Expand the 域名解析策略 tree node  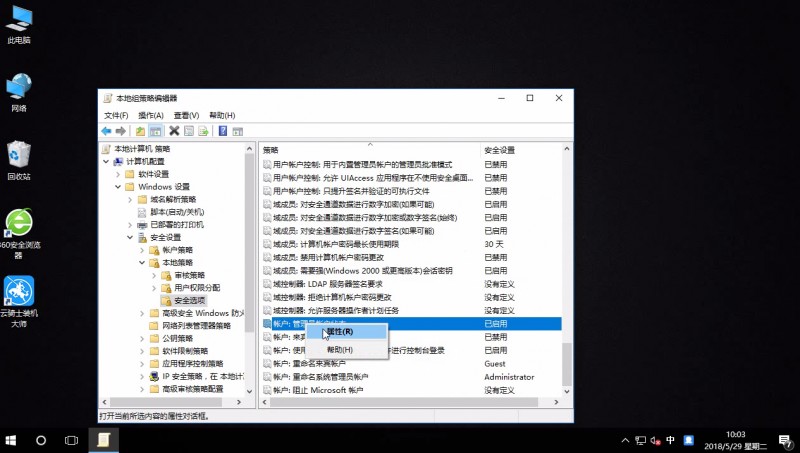pos(130,199)
